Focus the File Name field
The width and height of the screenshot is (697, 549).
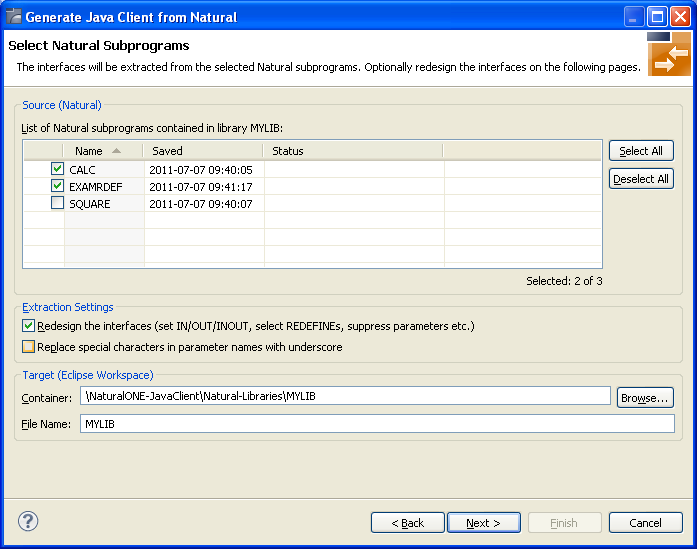point(377,424)
